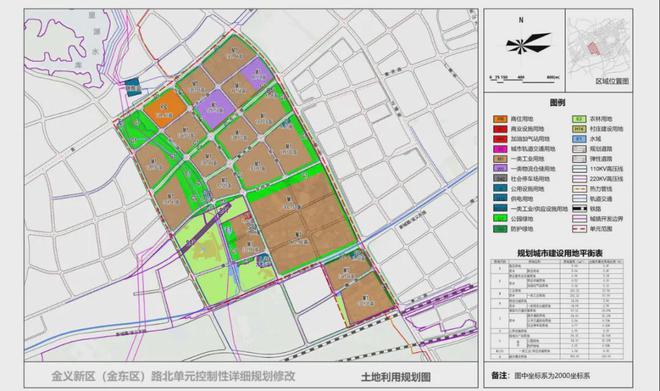
Task: Click the blue 水域 legend swatch
Action: pos(579,139)
